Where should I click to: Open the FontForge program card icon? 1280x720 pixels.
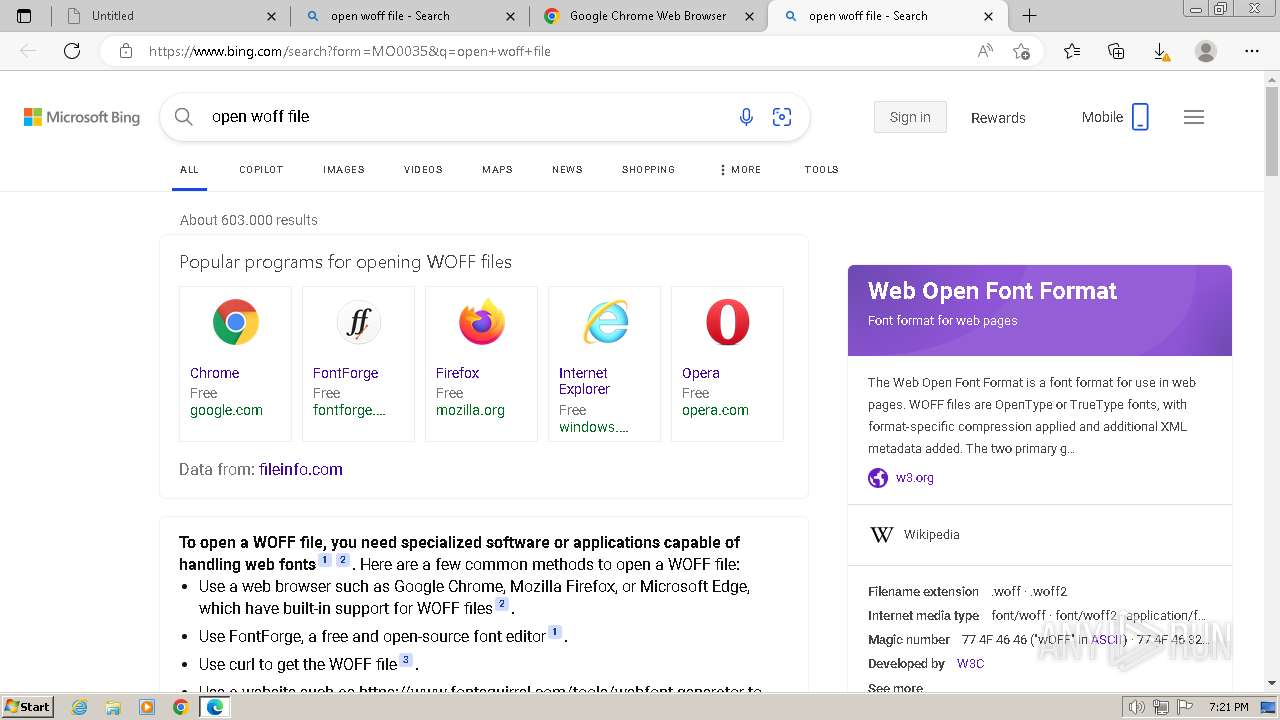(x=358, y=322)
